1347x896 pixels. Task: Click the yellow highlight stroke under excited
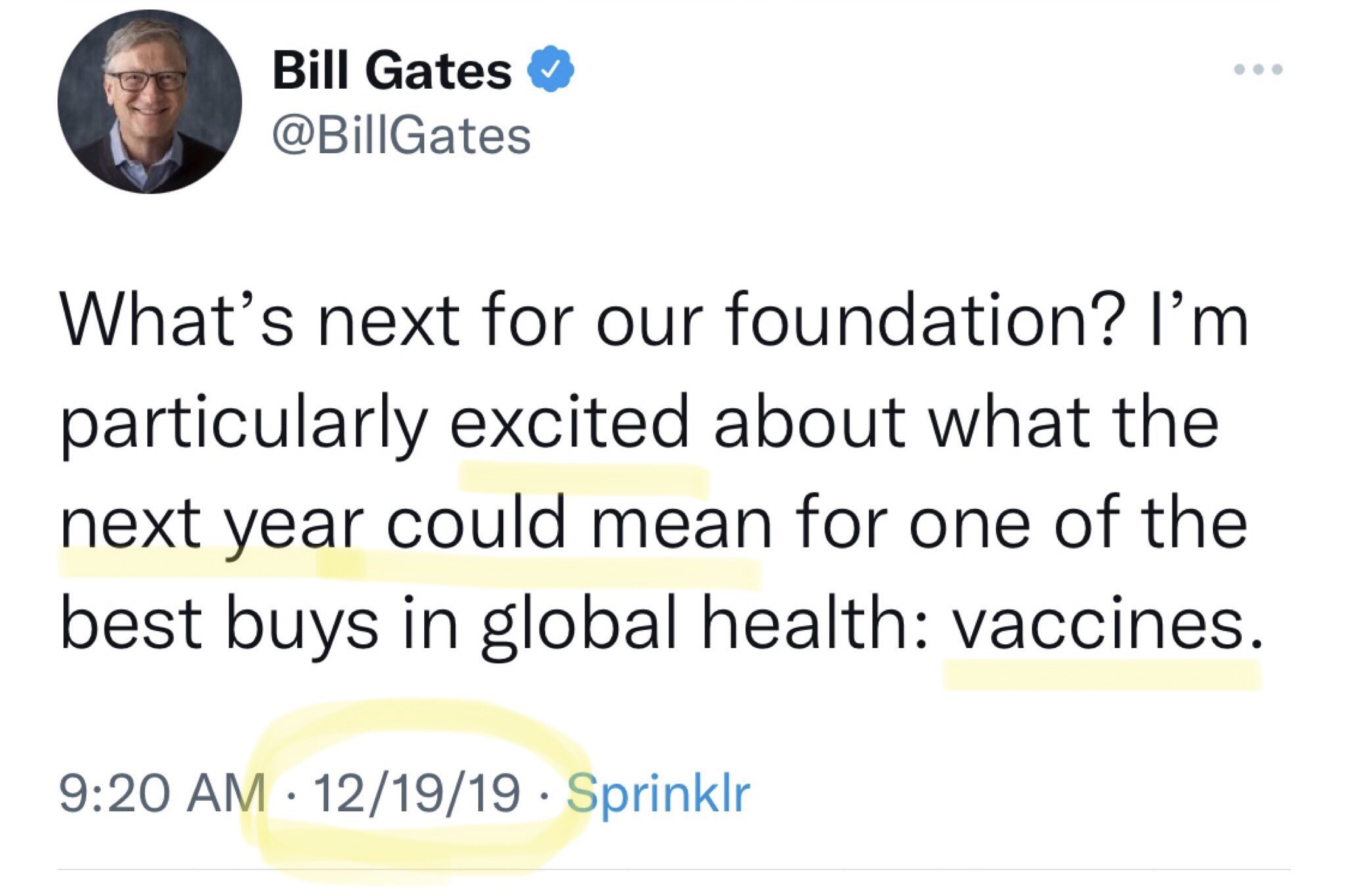tap(584, 476)
